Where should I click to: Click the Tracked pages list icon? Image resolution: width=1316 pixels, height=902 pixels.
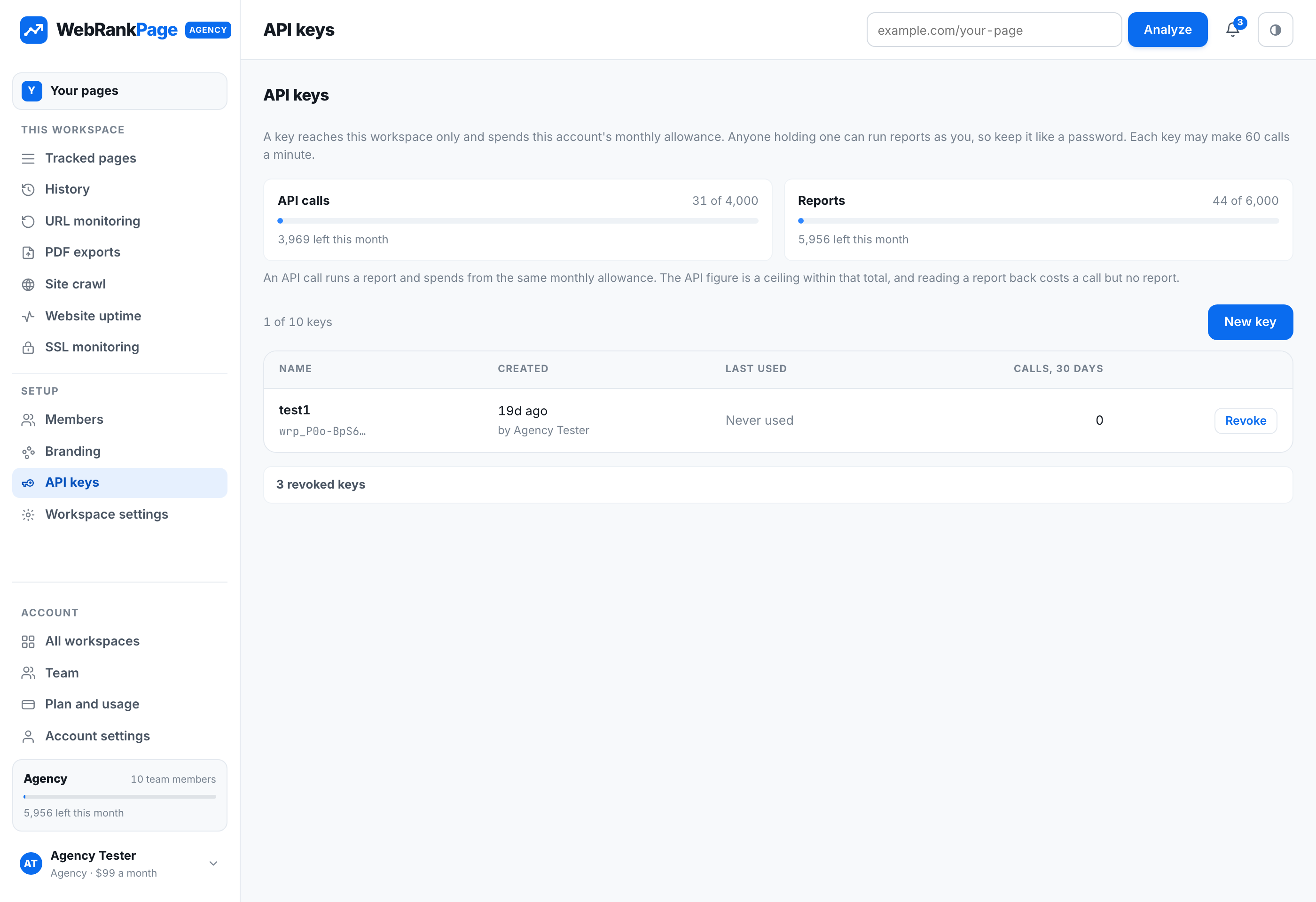(28, 158)
